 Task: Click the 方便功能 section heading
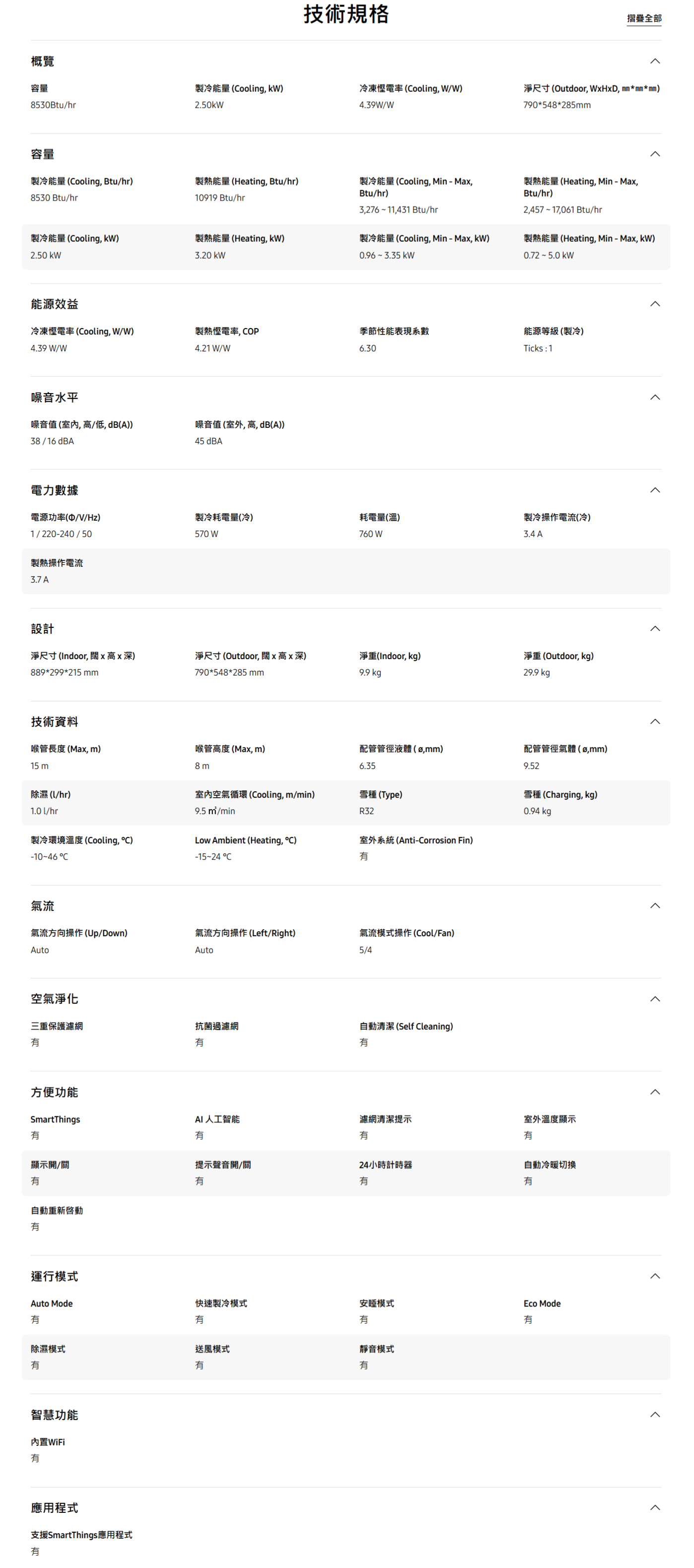pos(54,1092)
